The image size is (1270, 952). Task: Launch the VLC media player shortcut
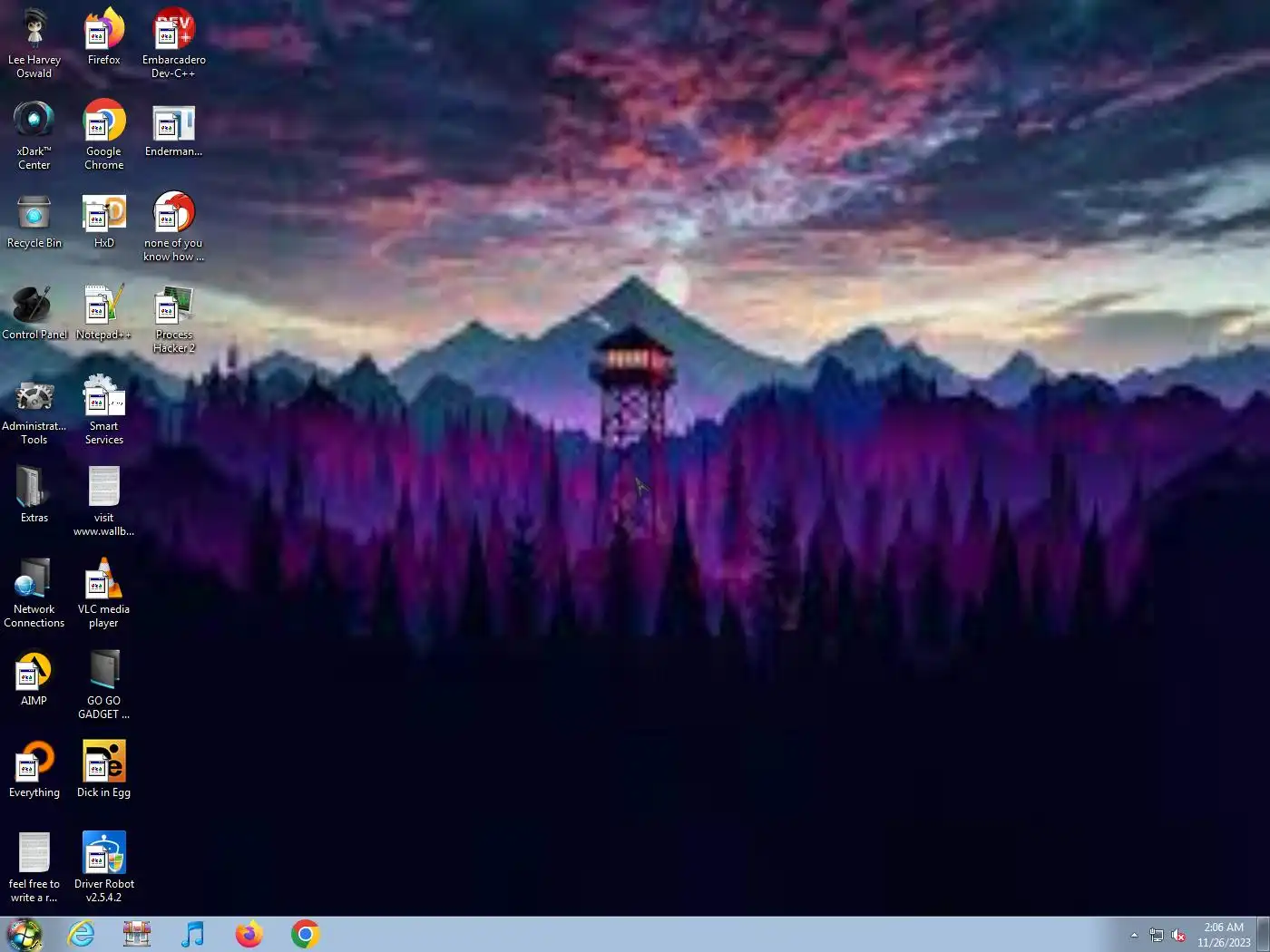click(104, 592)
